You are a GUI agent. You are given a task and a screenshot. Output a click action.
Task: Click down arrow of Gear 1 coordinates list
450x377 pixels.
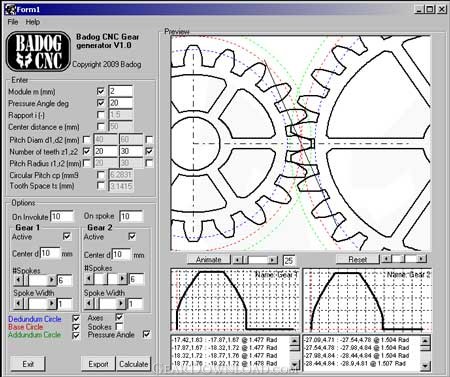point(295,365)
